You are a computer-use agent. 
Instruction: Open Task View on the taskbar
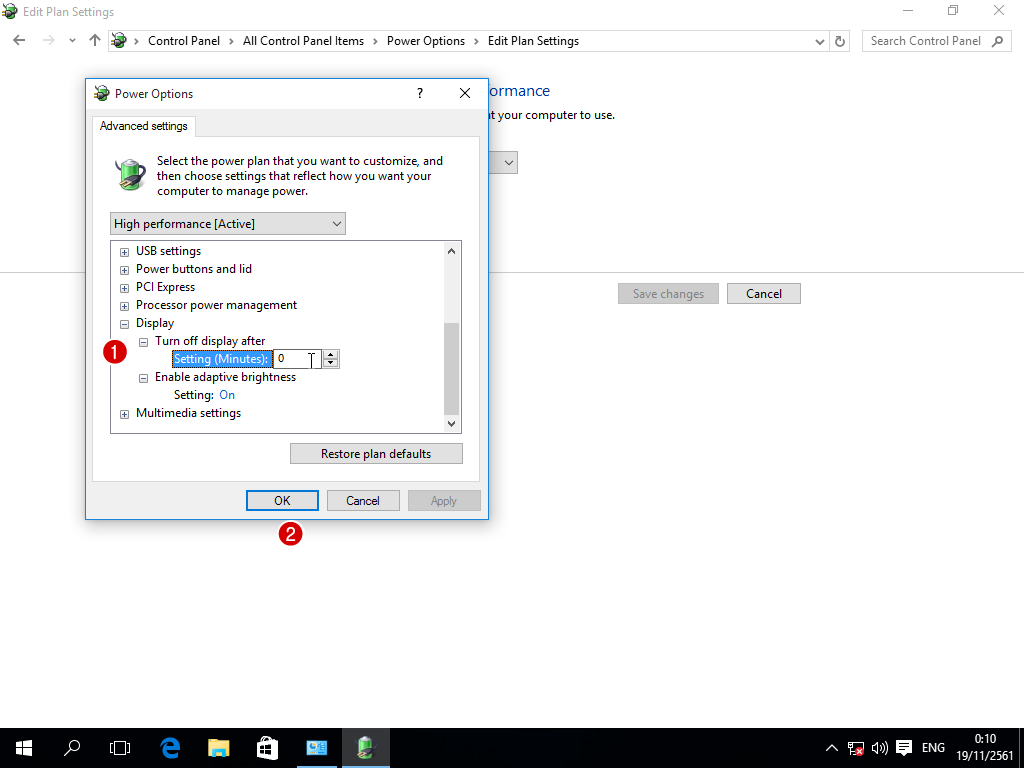point(120,747)
